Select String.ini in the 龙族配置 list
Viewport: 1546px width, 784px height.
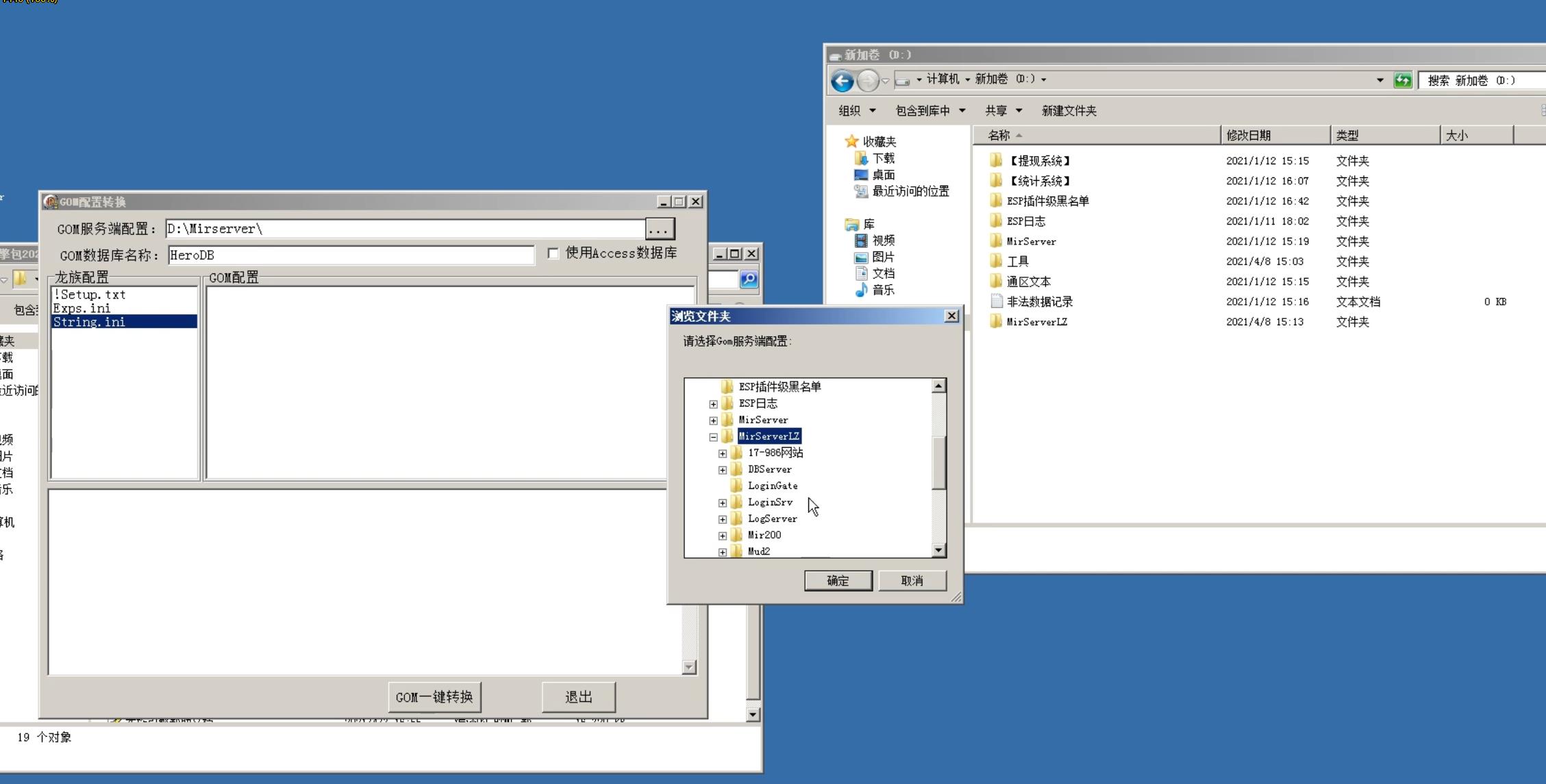[x=125, y=322]
